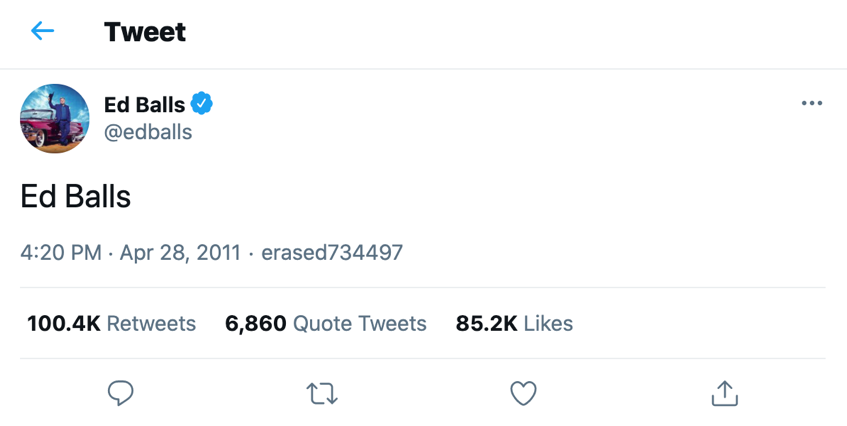Go back using the blue arrow

point(42,31)
